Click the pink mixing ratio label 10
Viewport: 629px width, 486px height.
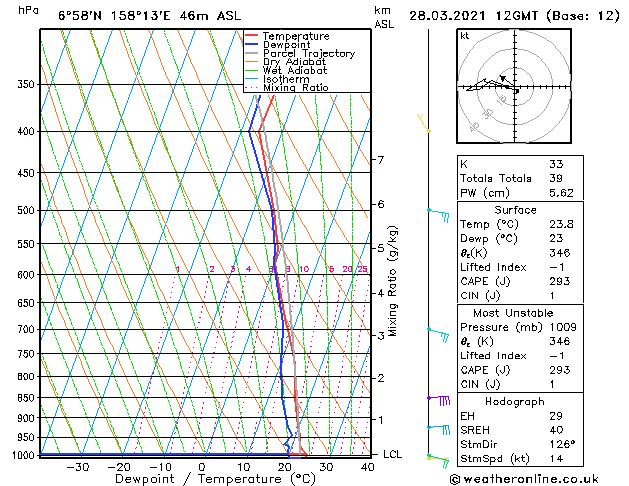point(304,269)
